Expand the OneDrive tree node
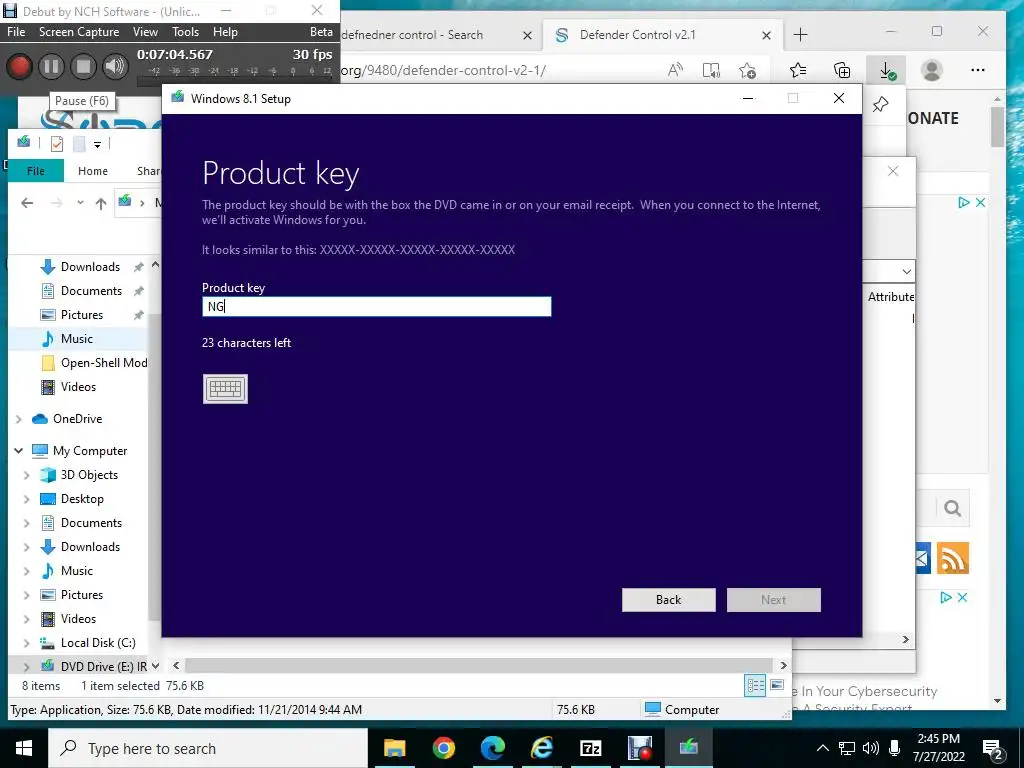The image size is (1024, 768). 18,419
